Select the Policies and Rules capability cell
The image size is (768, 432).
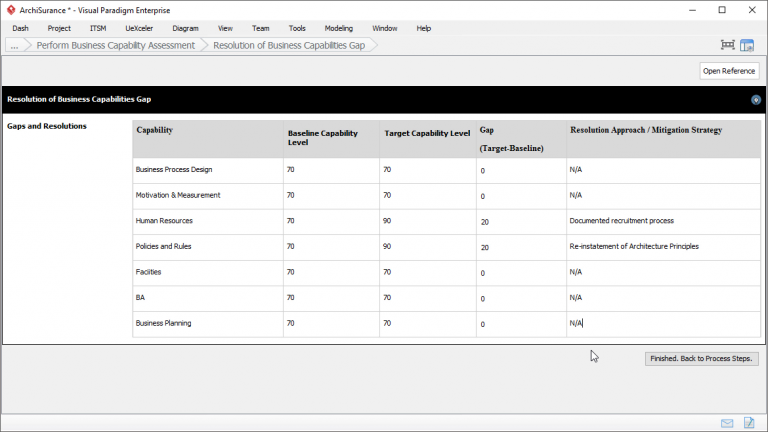pyautogui.click(x=207, y=246)
